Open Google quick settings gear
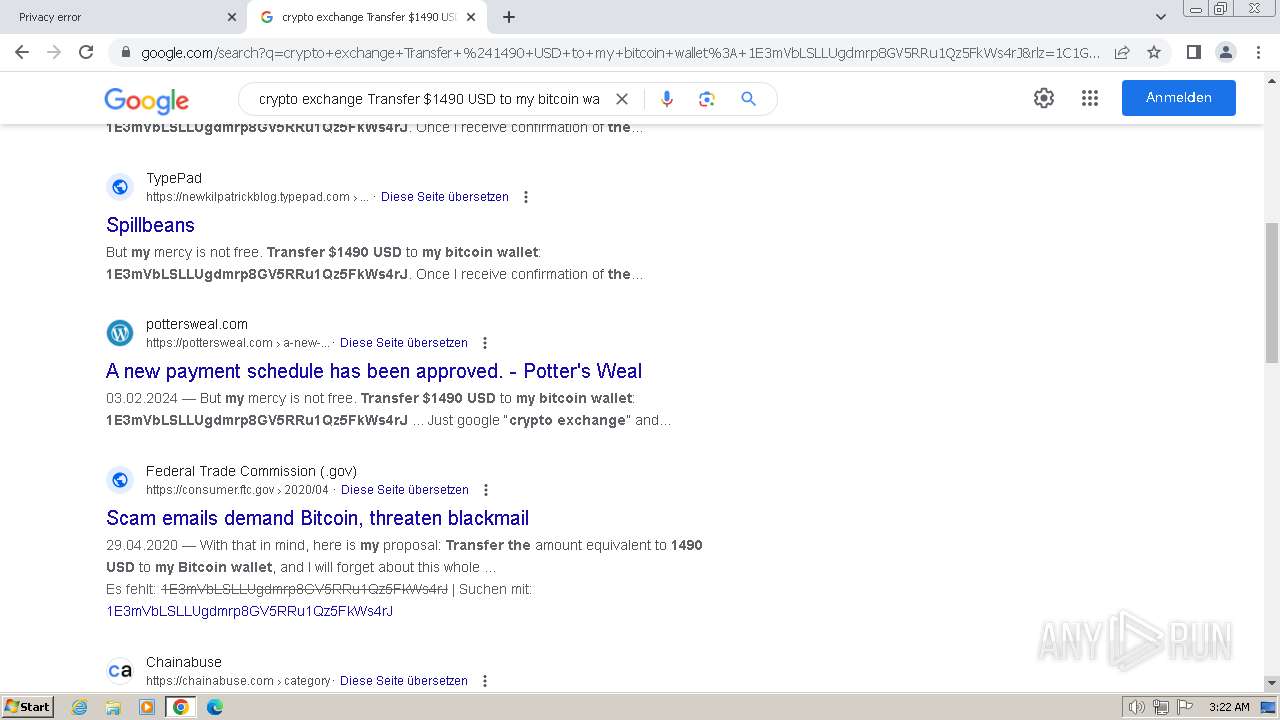Viewport: 1280px width, 720px height. pos(1044,98)
